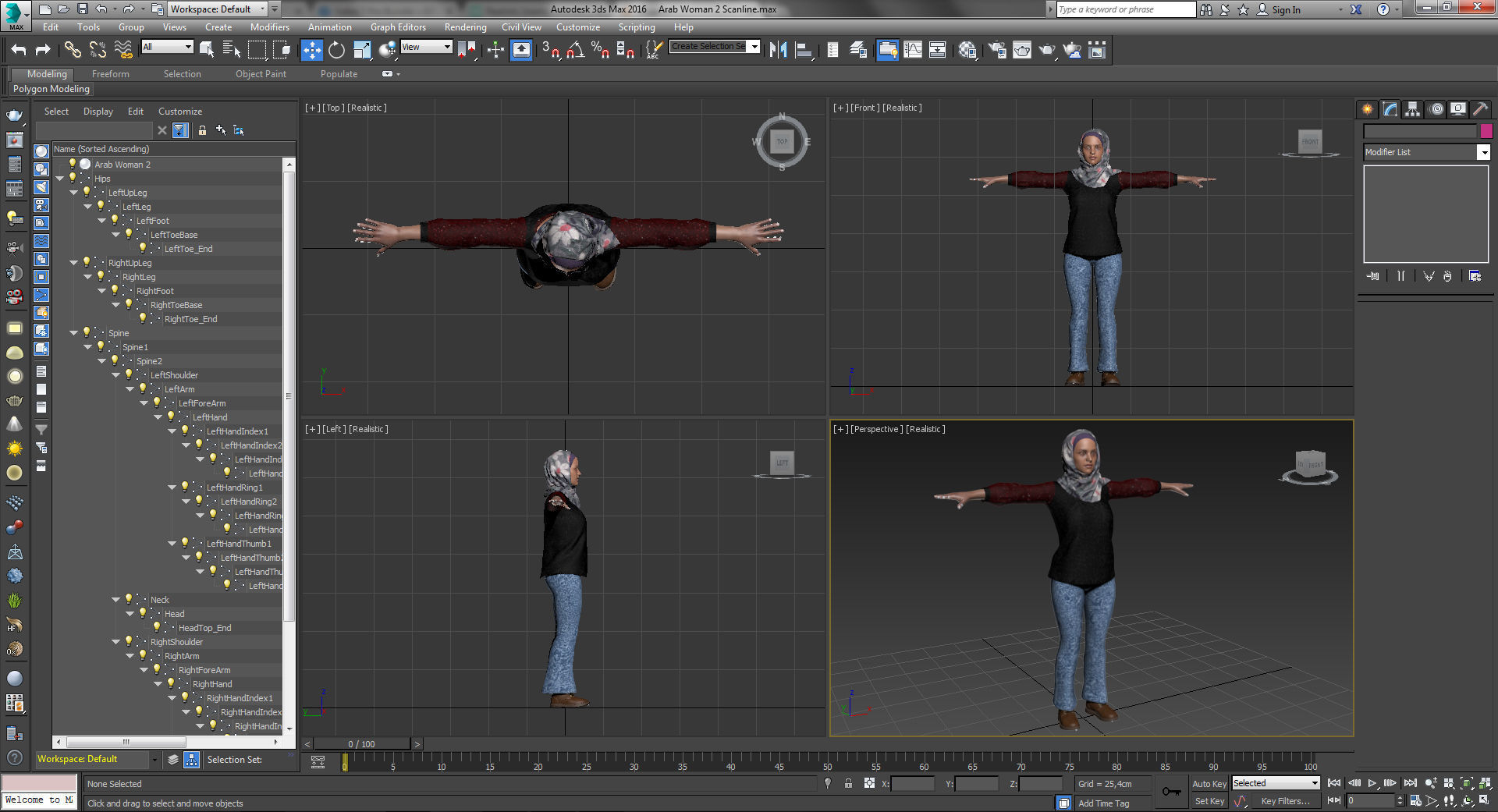Open the Edit Named Selection Sets icon

654,50
